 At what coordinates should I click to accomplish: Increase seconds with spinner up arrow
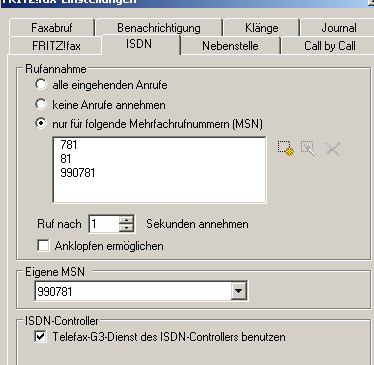(x=126, y=220)
